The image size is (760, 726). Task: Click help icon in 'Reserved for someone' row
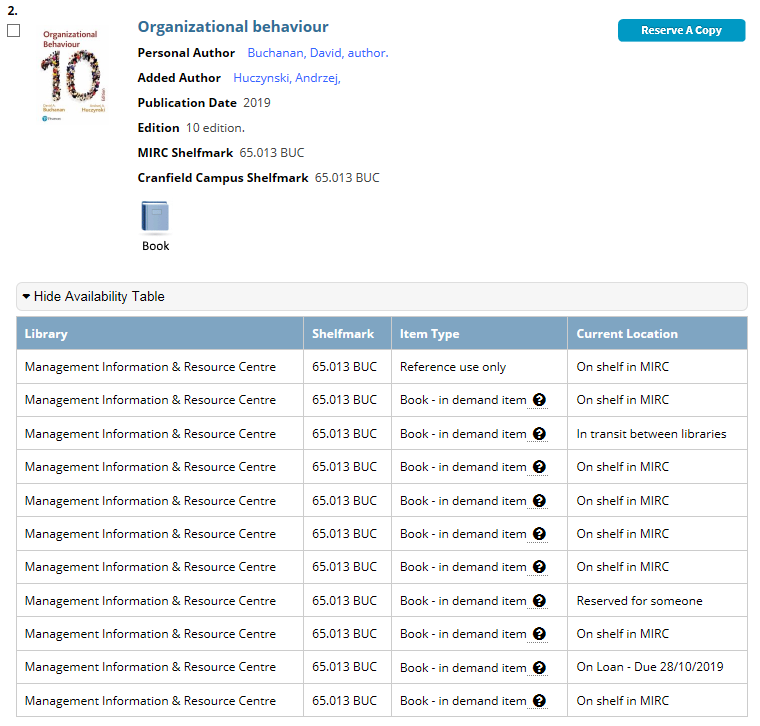tap(539, 601)
